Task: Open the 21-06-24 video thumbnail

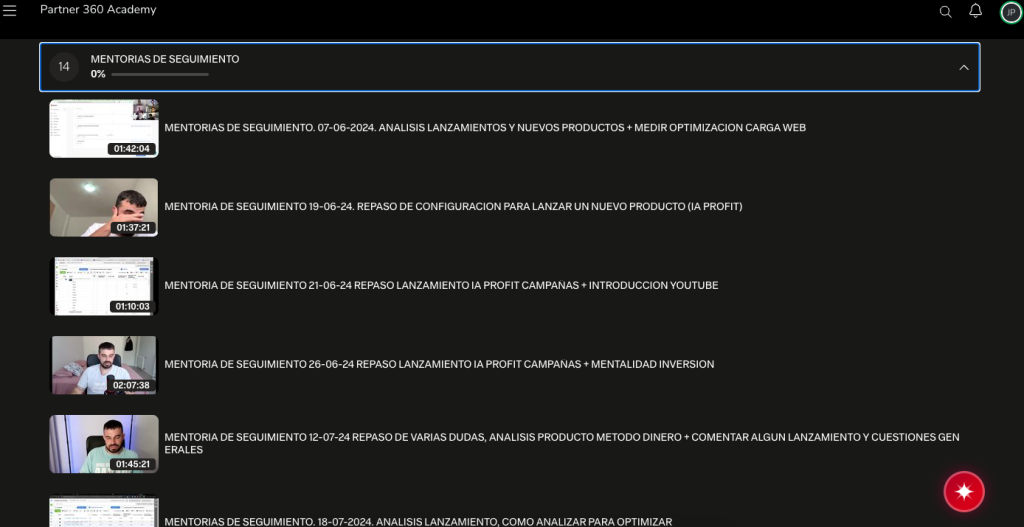Action: (104, 286)
